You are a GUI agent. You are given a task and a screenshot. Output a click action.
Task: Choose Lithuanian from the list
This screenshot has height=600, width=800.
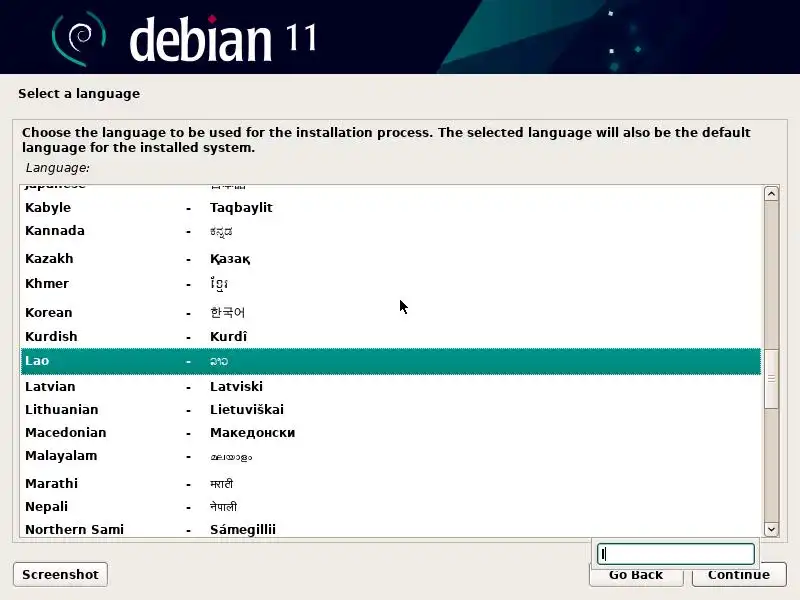(x=391, y=410)
